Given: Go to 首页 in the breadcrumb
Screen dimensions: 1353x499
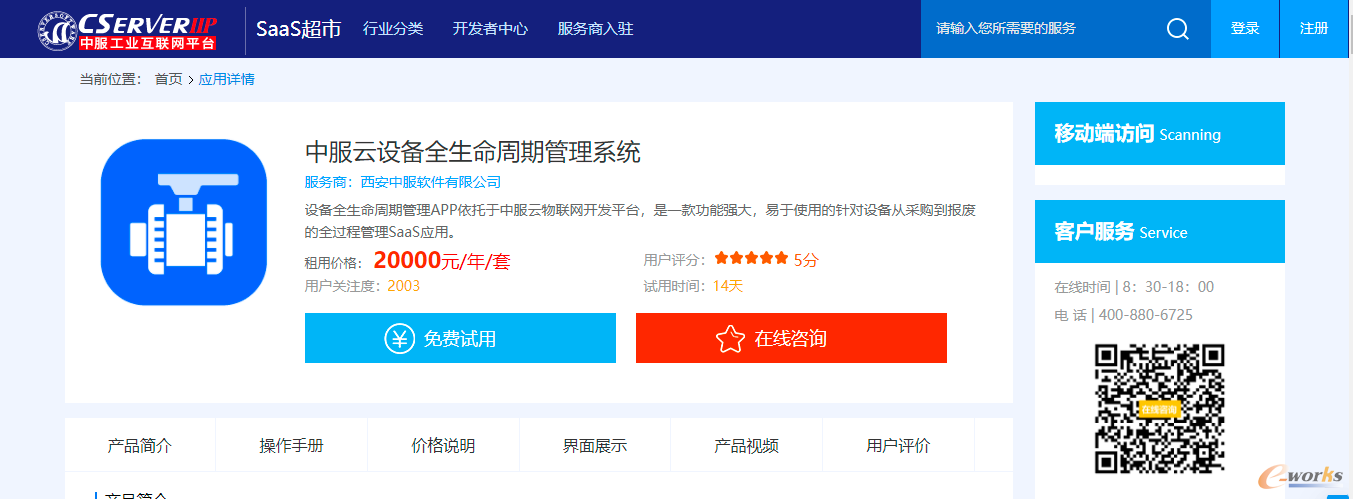Looking at the screenshot, I should tap(168, 79).
